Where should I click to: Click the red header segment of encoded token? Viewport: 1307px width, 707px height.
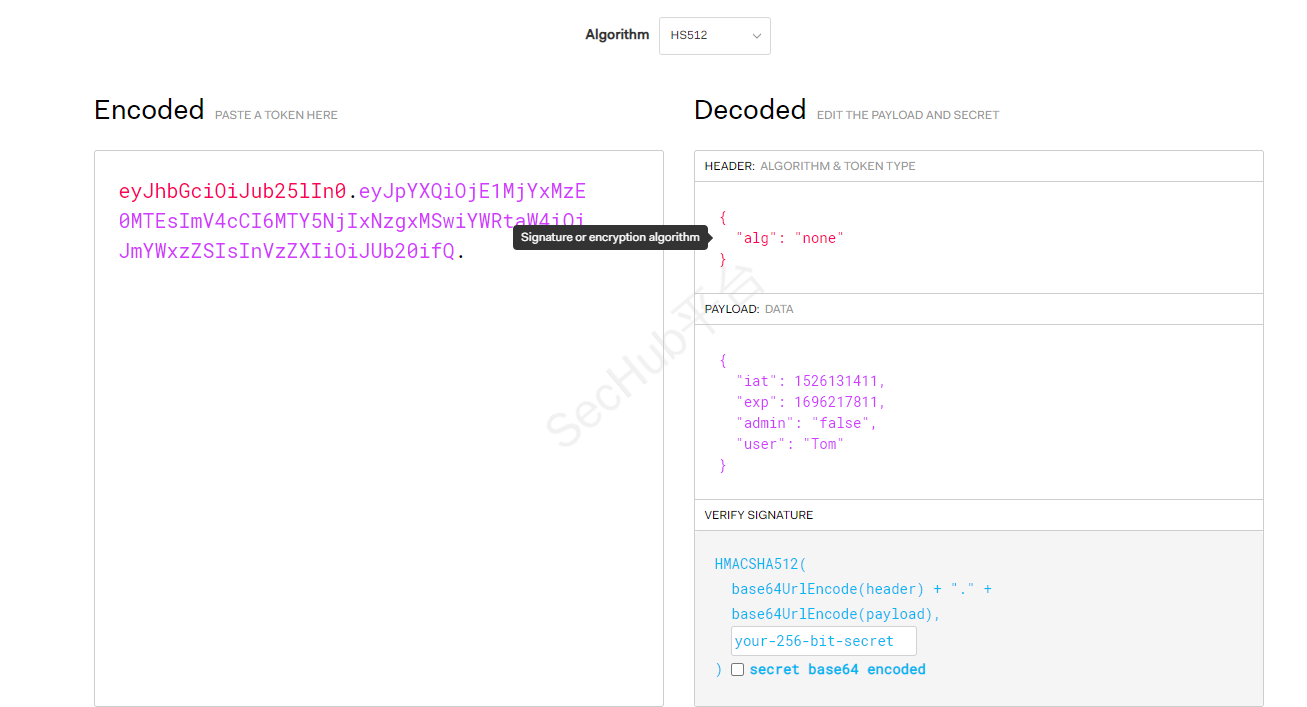[232, 191]
